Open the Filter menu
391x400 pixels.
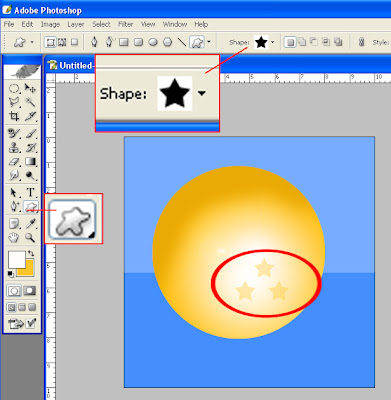[125, 24]
